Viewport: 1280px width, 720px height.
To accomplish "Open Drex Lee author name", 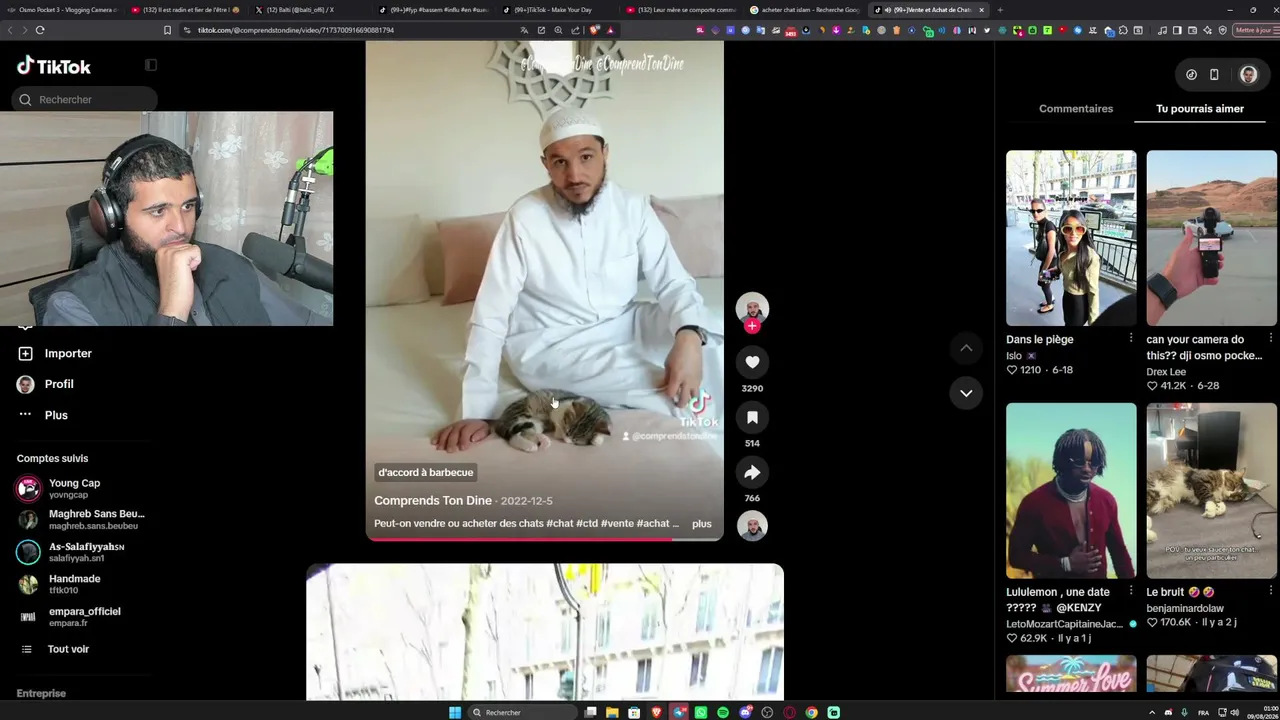I will click(x=1166, y=372).
